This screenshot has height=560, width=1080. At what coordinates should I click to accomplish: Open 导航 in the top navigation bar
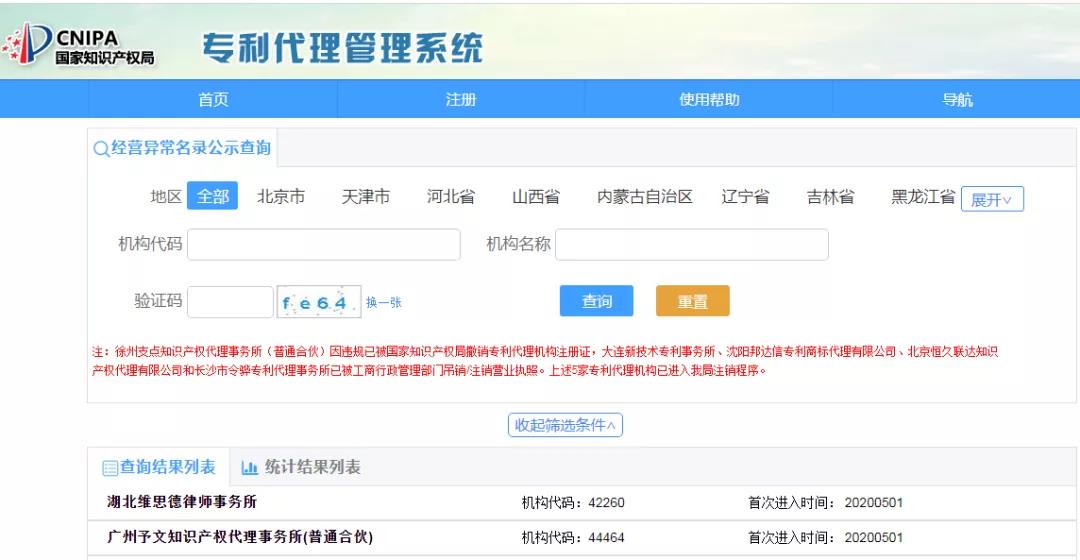(x=957, y=99)
